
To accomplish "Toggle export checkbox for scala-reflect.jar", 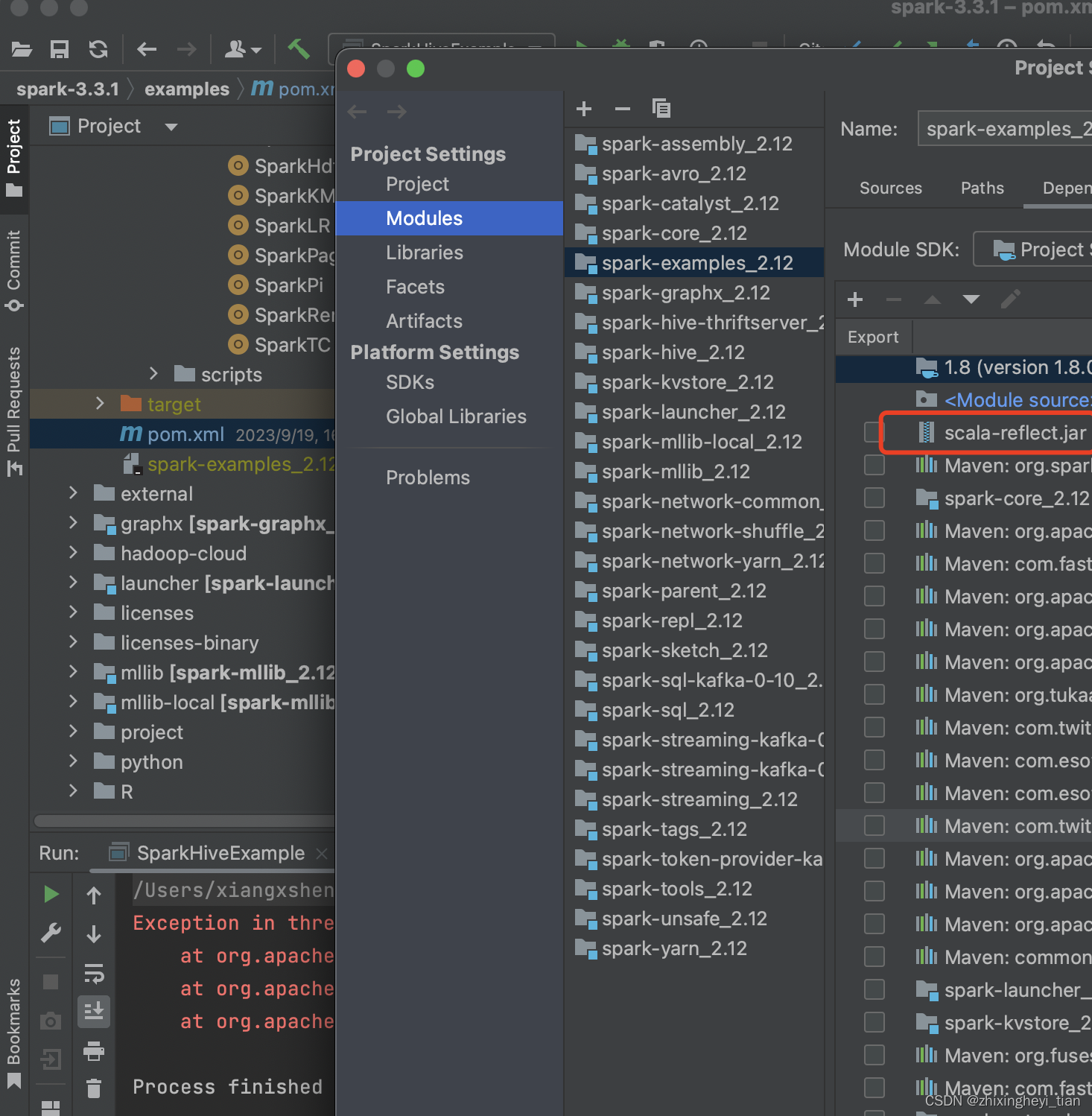I will [874, 433].
